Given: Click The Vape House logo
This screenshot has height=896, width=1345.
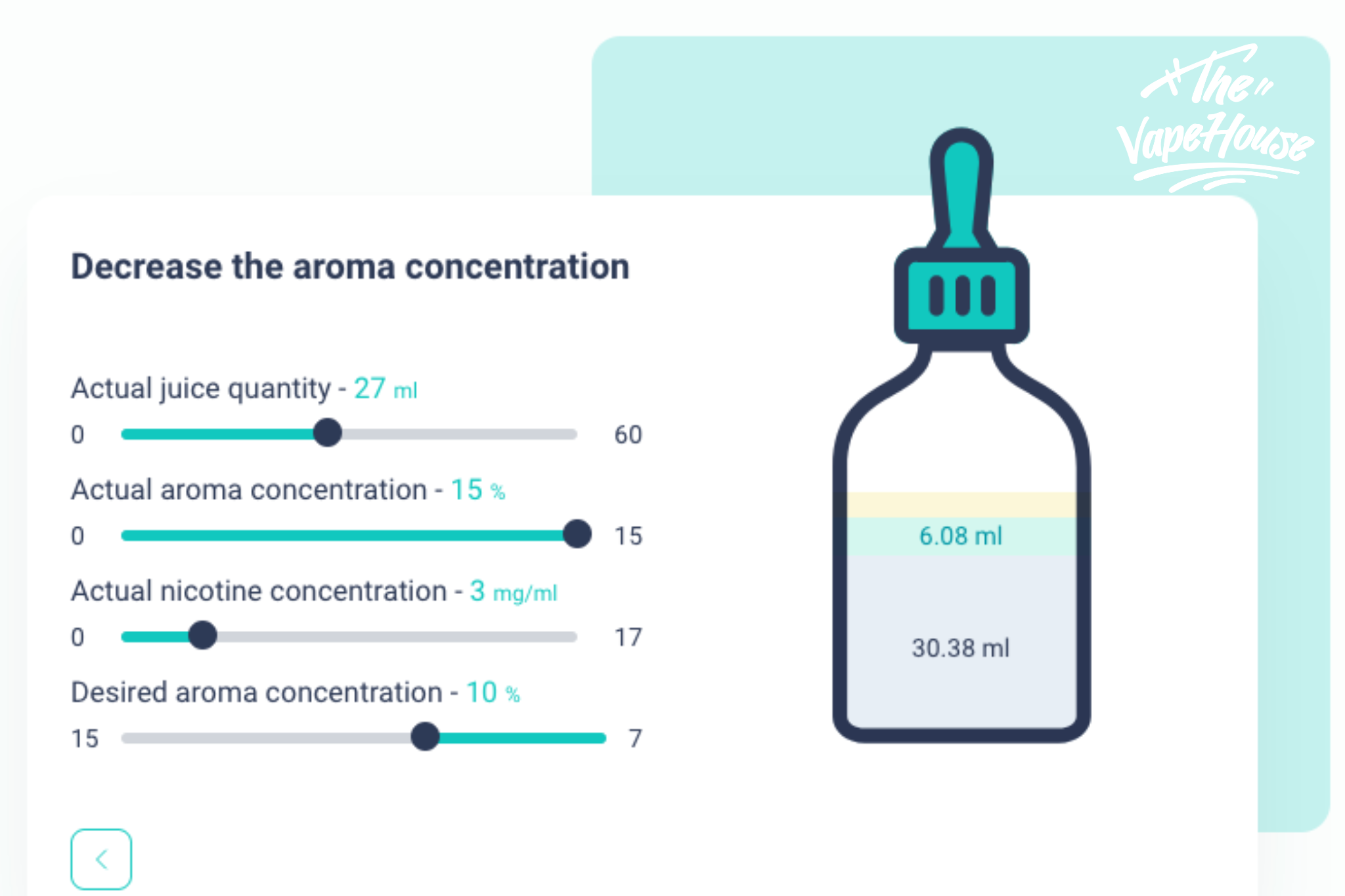Looking at the screenshot, I should tap(1215, 118).
